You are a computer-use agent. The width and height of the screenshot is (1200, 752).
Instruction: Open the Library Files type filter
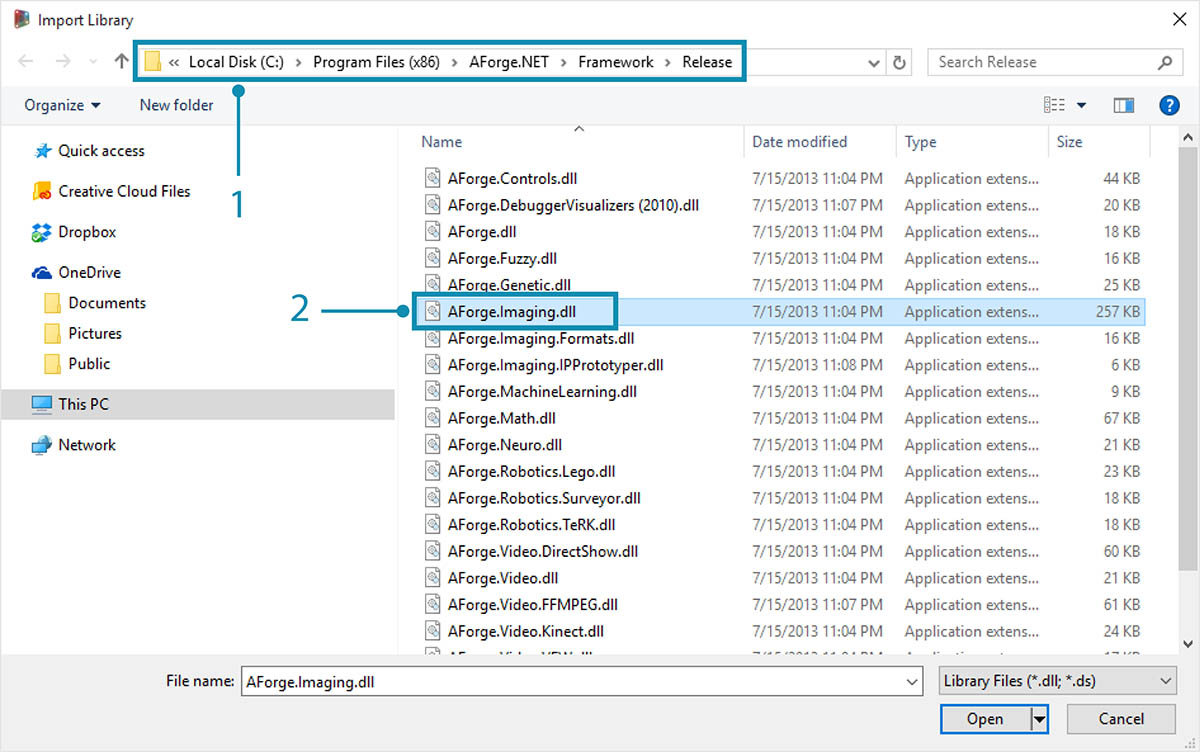point(1058,682)
